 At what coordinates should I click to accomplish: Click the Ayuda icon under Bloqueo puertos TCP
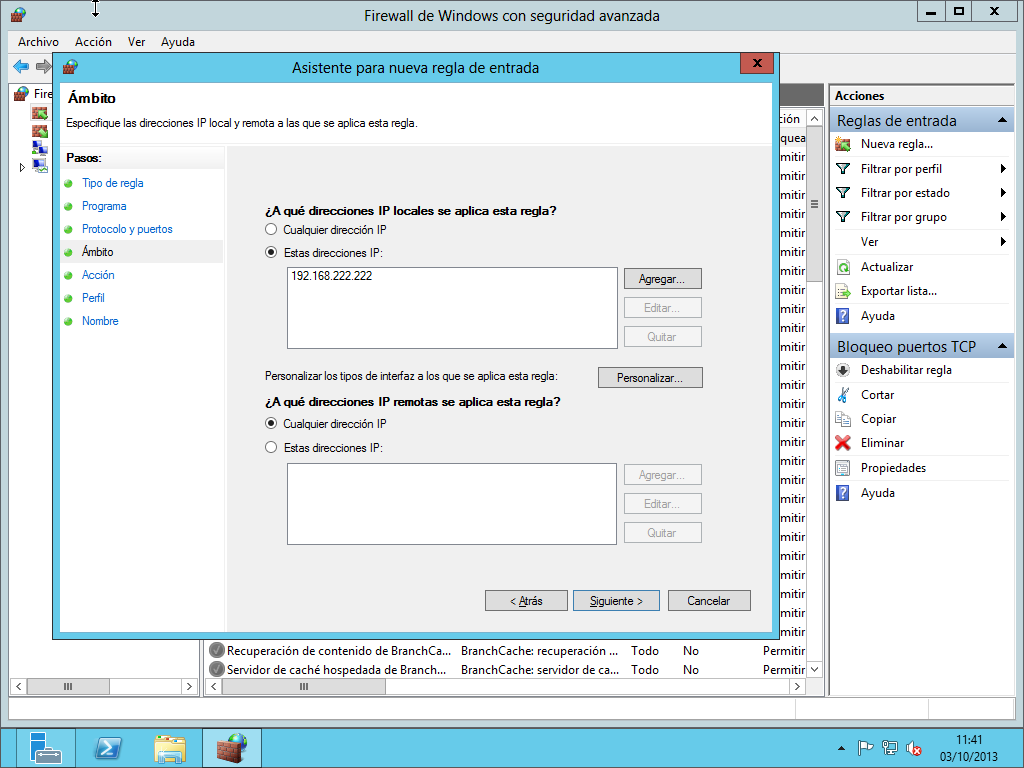843,492
